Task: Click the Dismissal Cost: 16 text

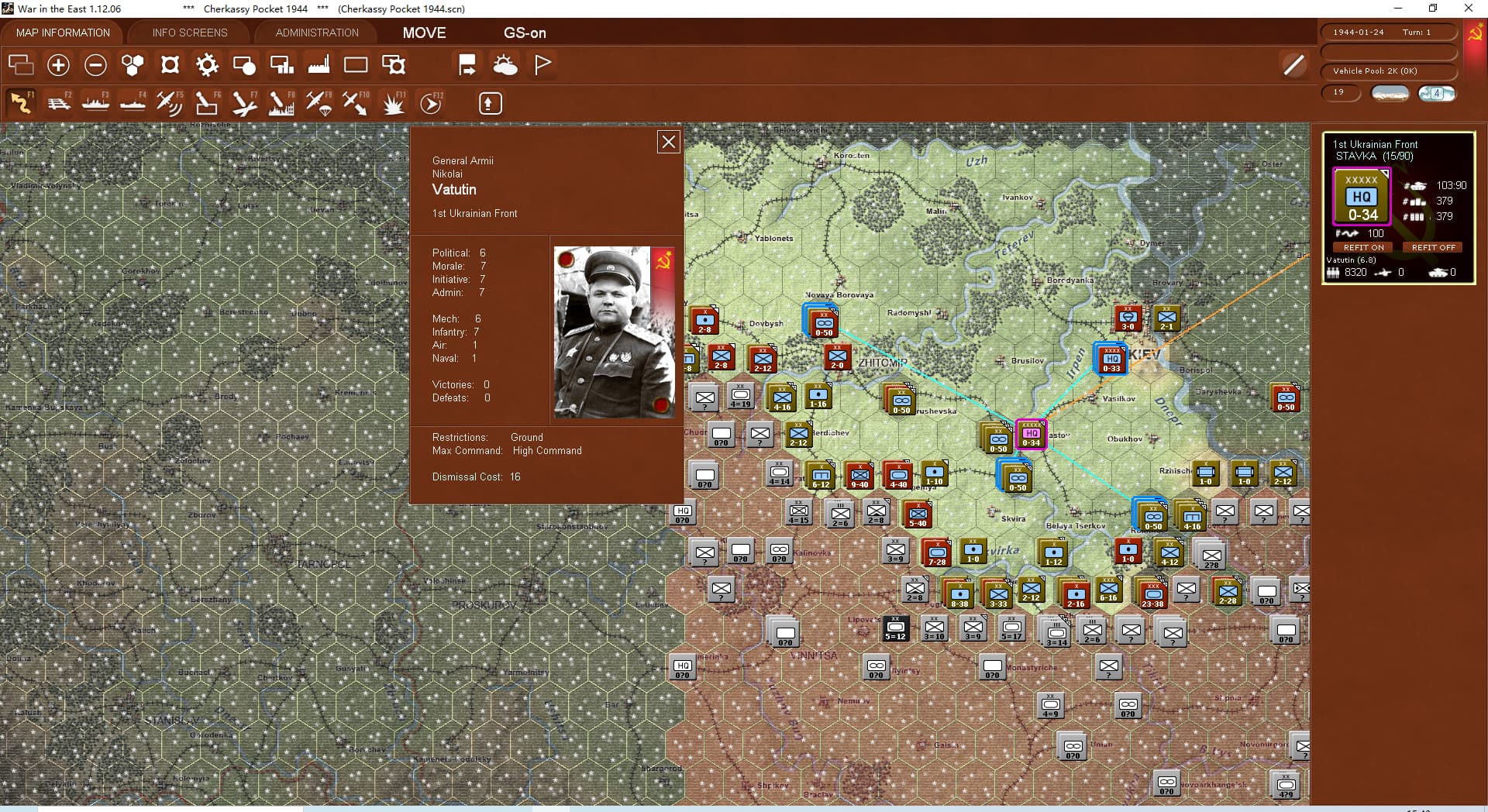Action: coord(476,477)
